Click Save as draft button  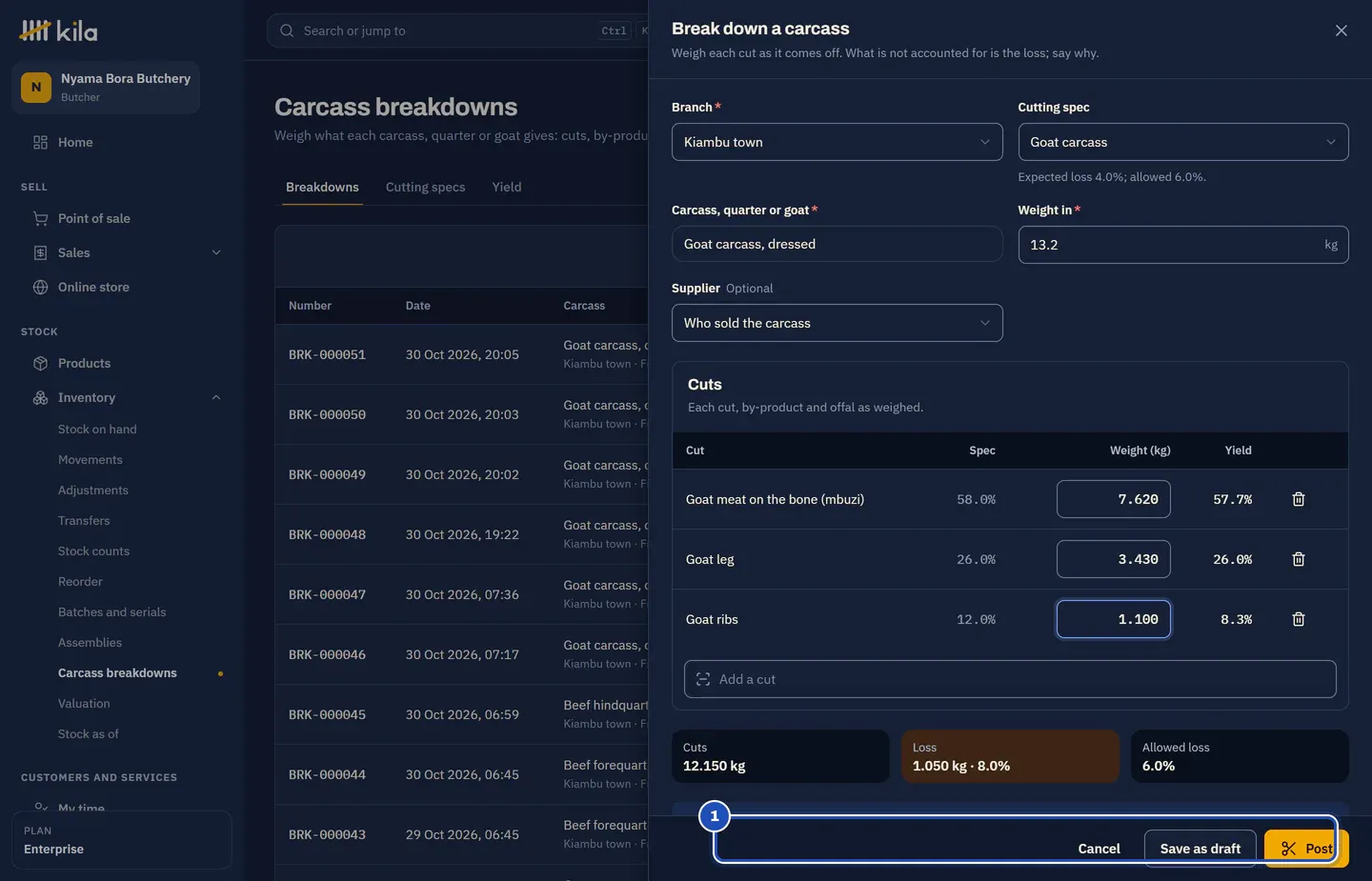point(1200,849)
